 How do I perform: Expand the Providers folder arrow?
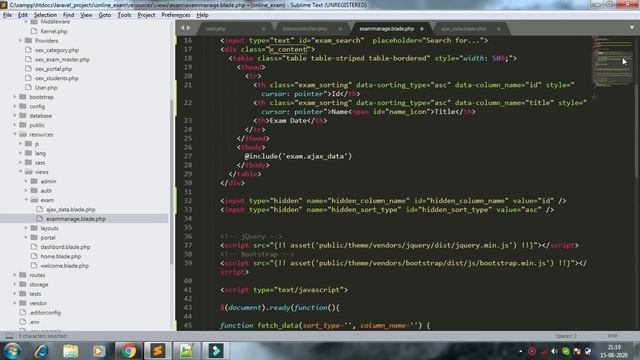[x=20, y=40]
